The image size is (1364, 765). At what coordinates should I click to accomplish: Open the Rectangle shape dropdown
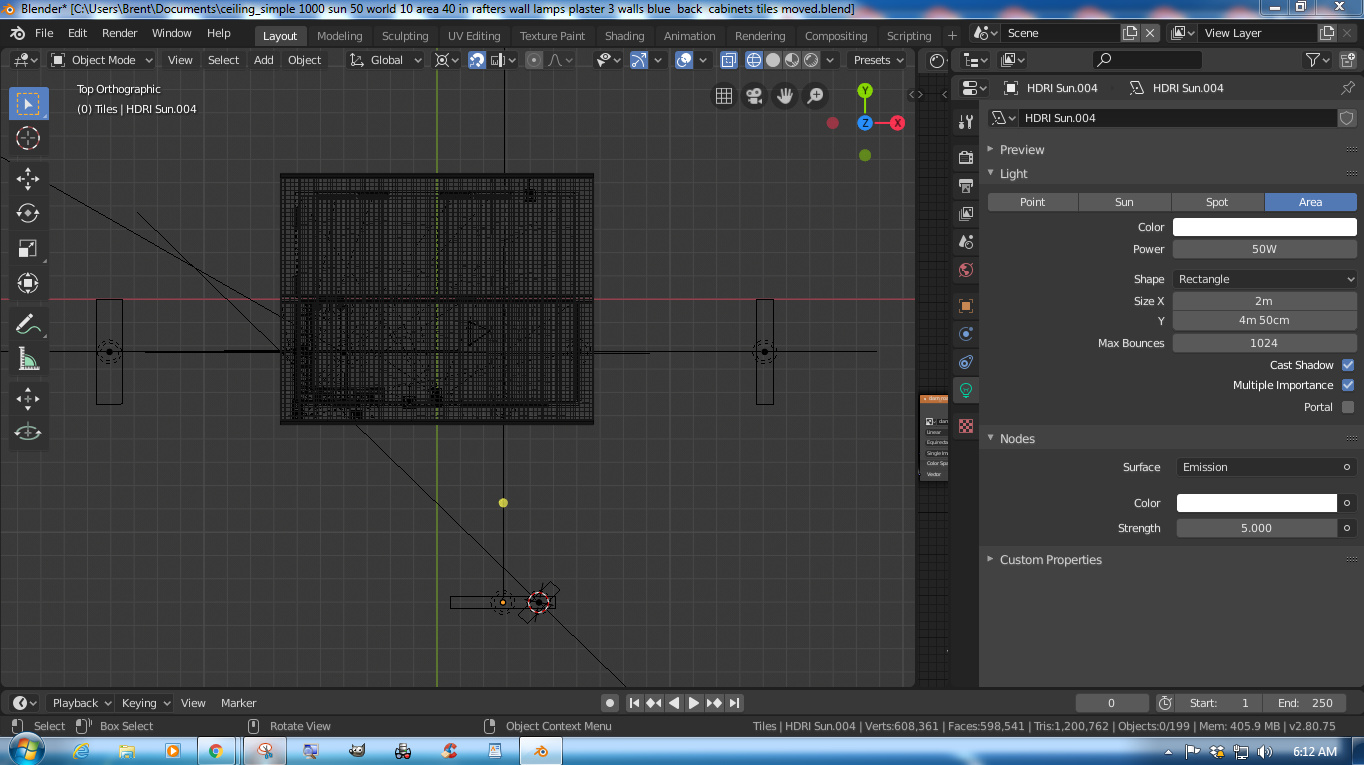(1265, 279)
